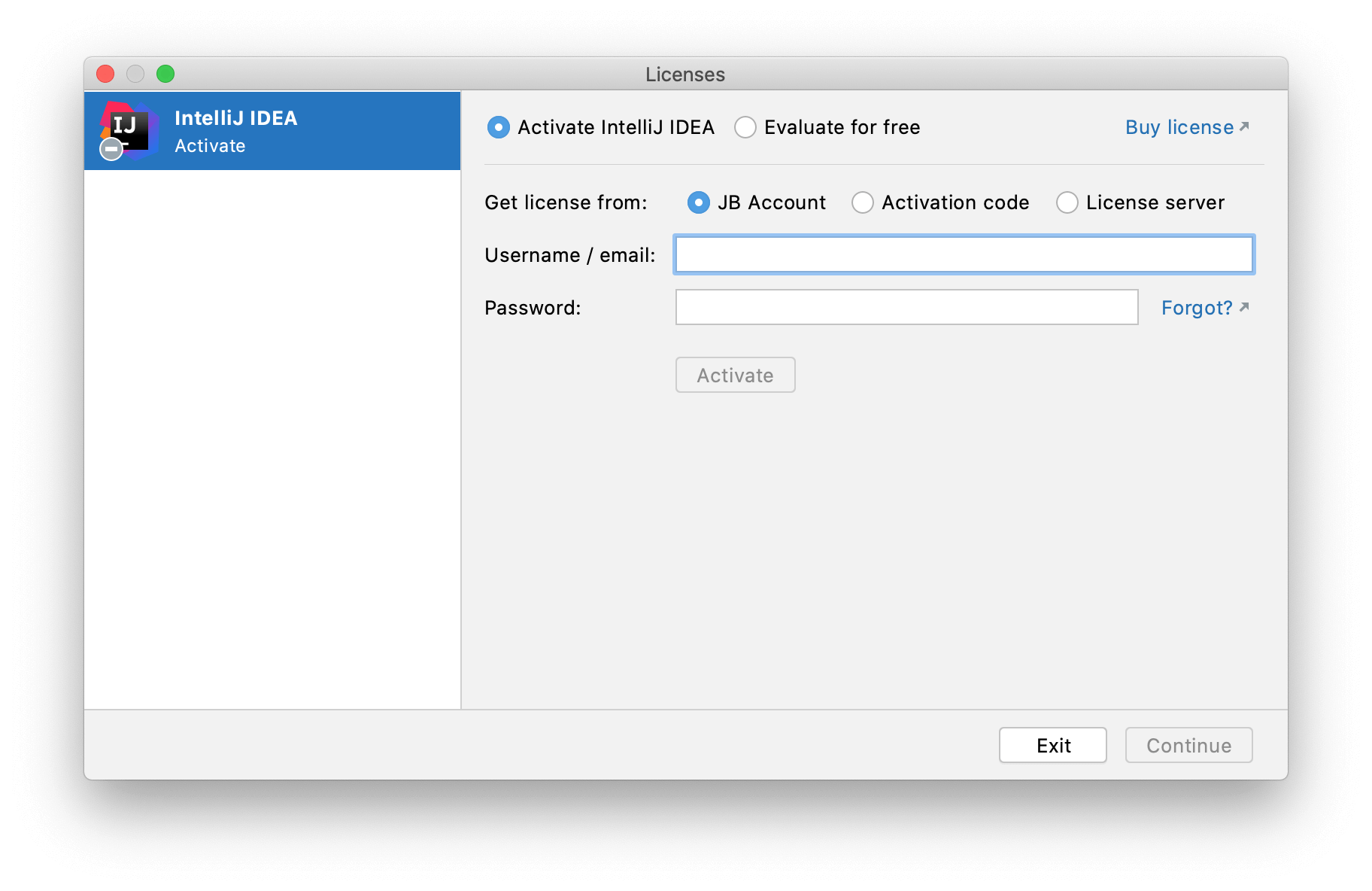The width and height of the screenshot is (1372, 891).
Task: Follow the Forgot? password link
Action: point(1196,308)
